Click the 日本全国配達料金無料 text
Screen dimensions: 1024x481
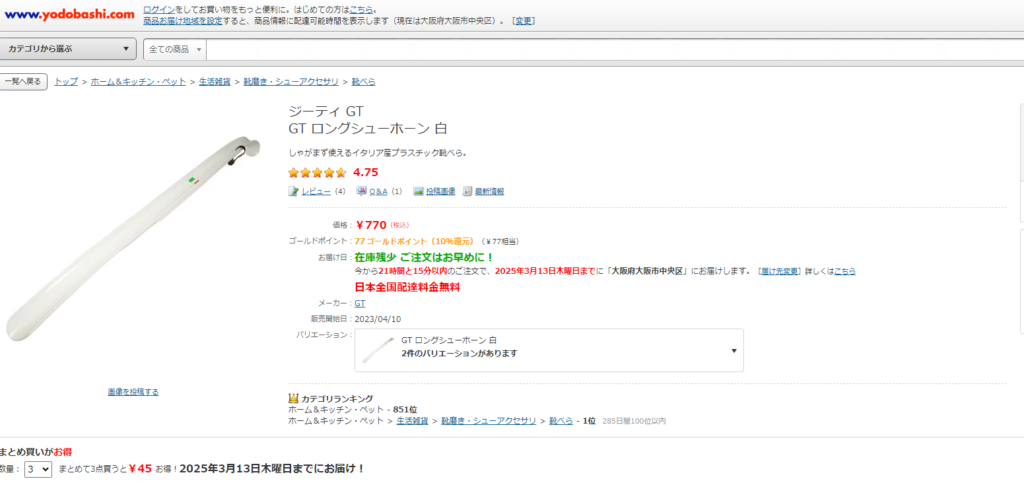pyautogui.click(x=408, y=287)
